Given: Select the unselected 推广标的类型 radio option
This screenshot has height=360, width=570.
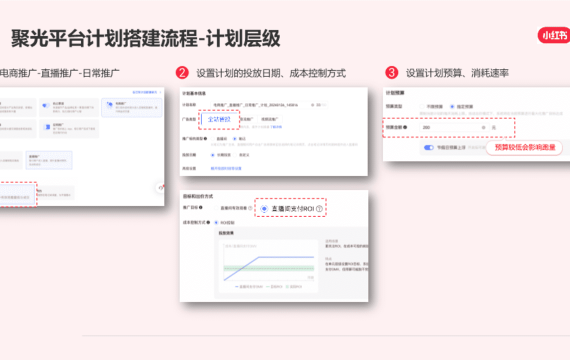Looking at the screenshot, I should [213, 139].
